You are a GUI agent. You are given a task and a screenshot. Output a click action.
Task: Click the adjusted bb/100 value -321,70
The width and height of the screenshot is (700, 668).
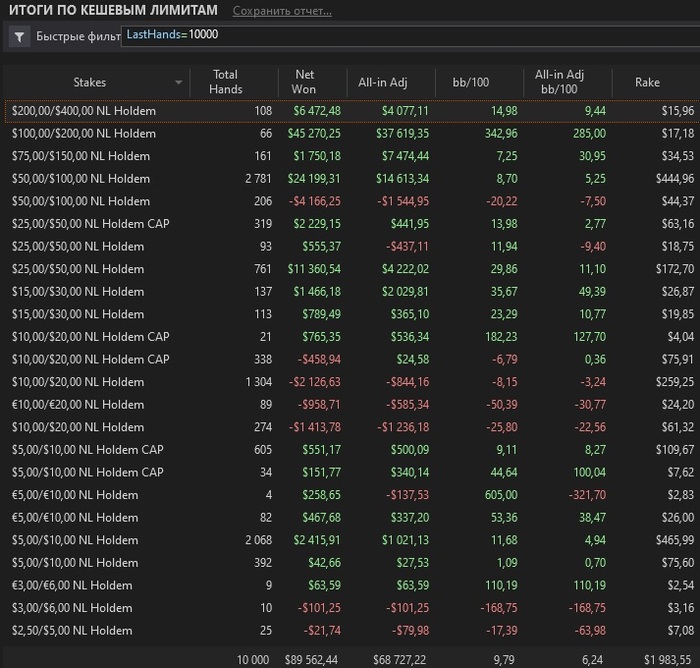[588, 495]
